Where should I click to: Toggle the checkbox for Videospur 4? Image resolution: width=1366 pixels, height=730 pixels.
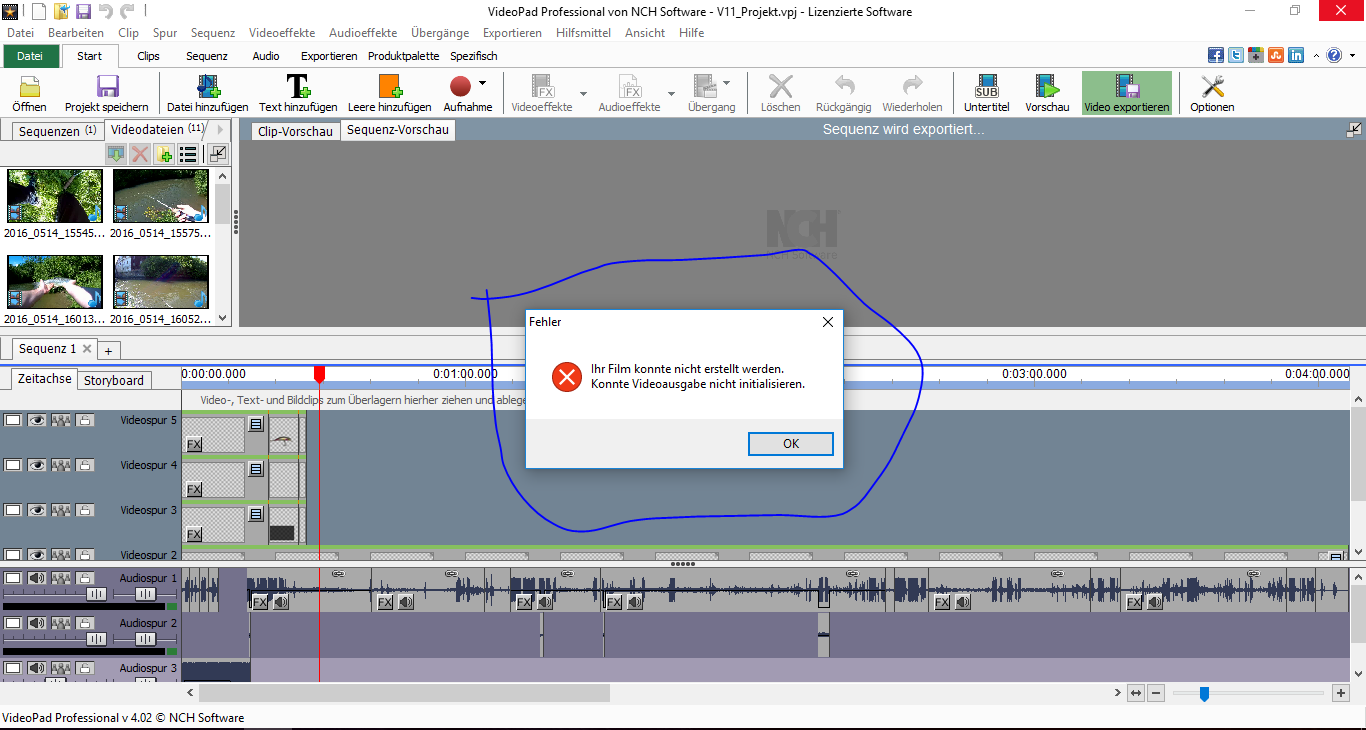point(13,465)
